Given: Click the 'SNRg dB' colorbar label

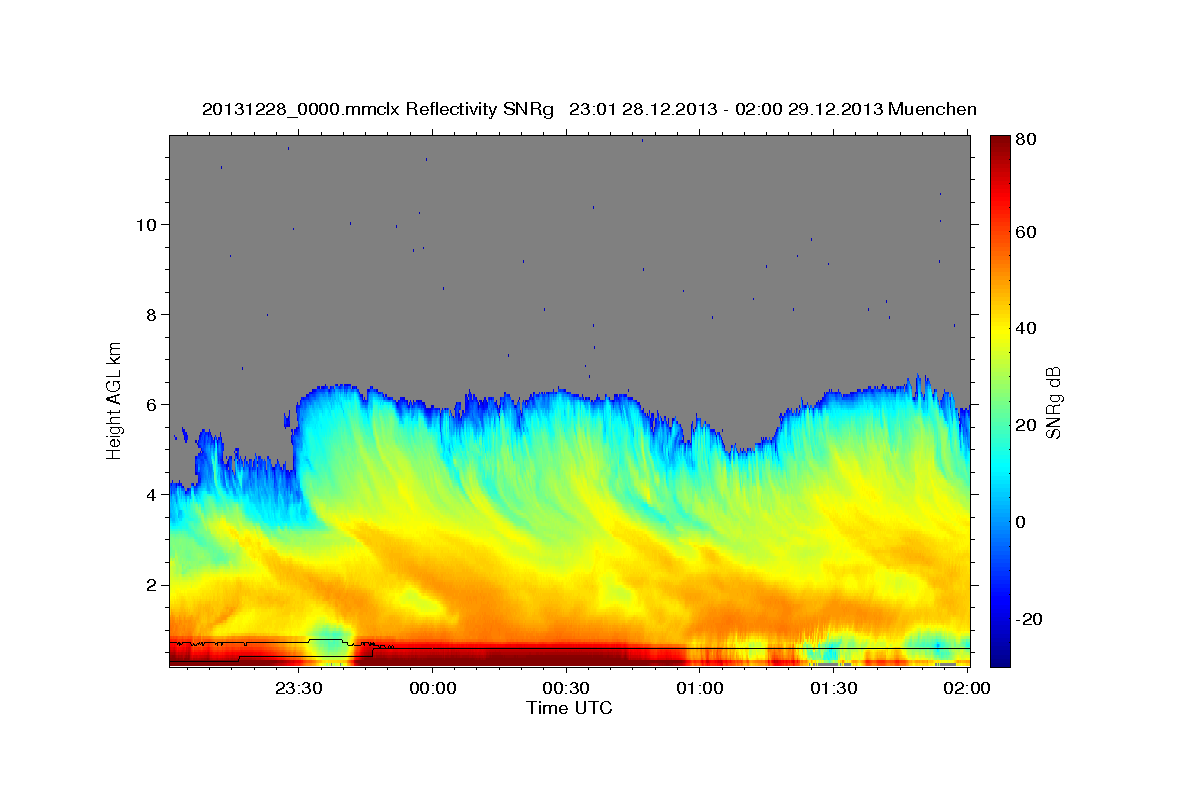Looking at the screenshot, I should 1052,402.
